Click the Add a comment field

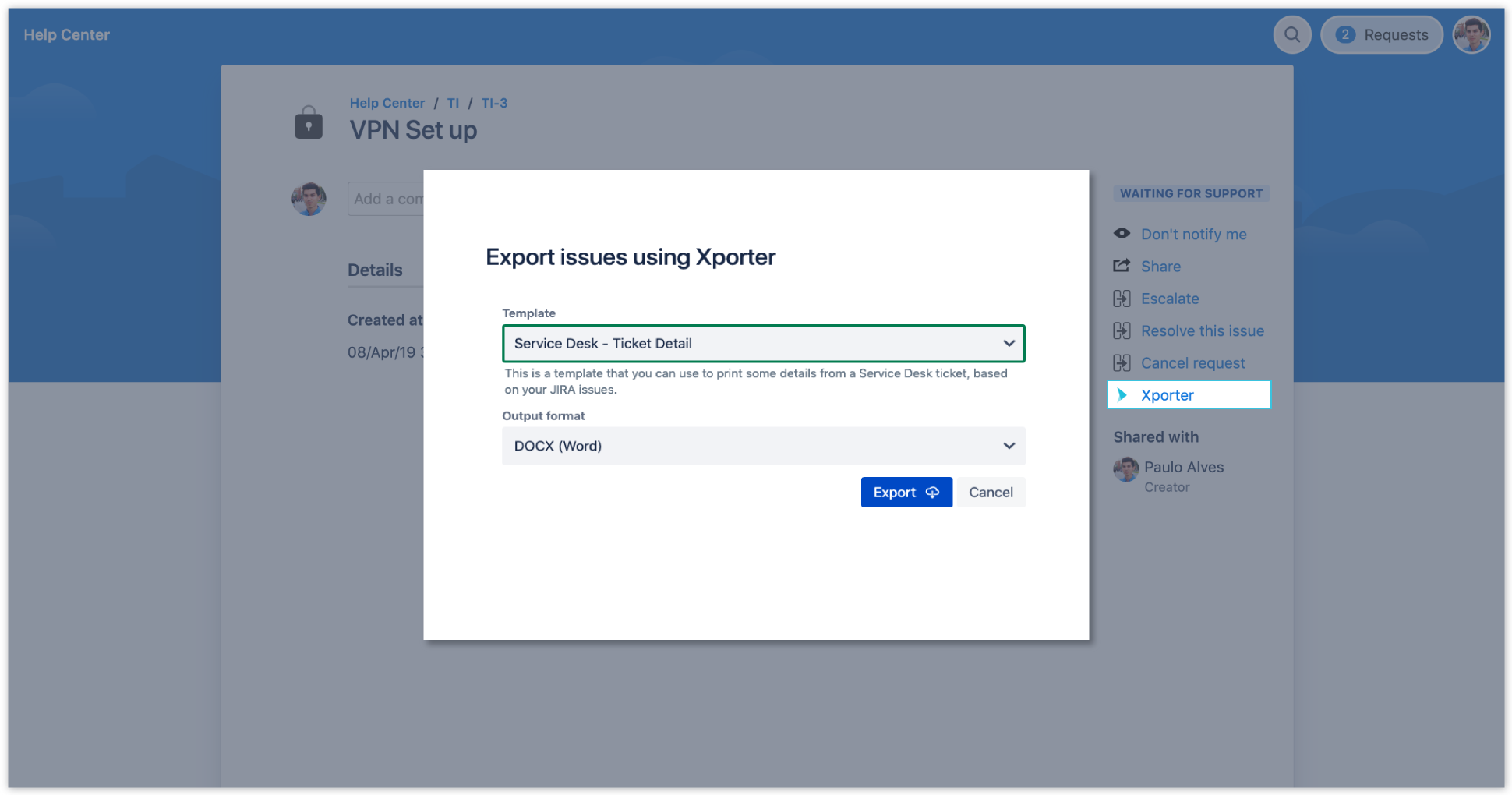click(387, 200)
